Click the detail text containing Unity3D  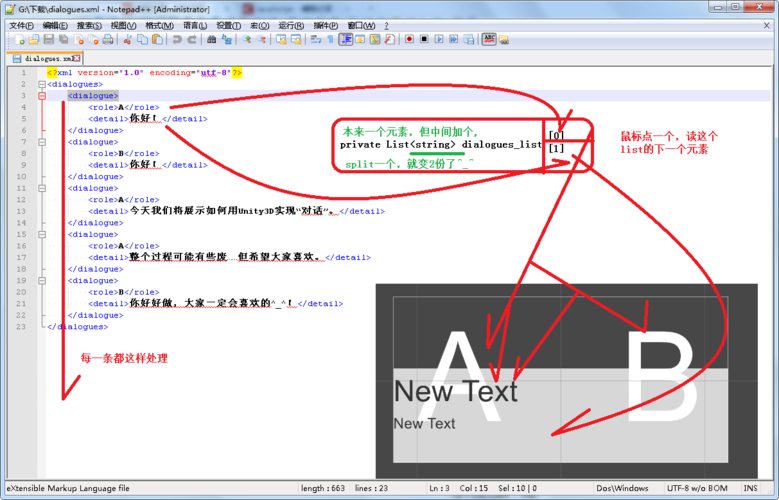click(233, 211)
